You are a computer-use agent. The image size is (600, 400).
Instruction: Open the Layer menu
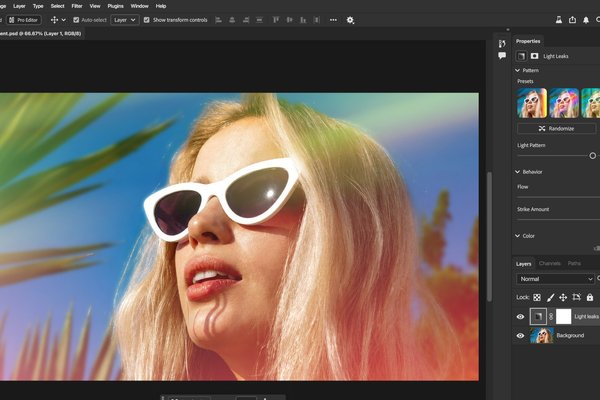pos(19,6)
